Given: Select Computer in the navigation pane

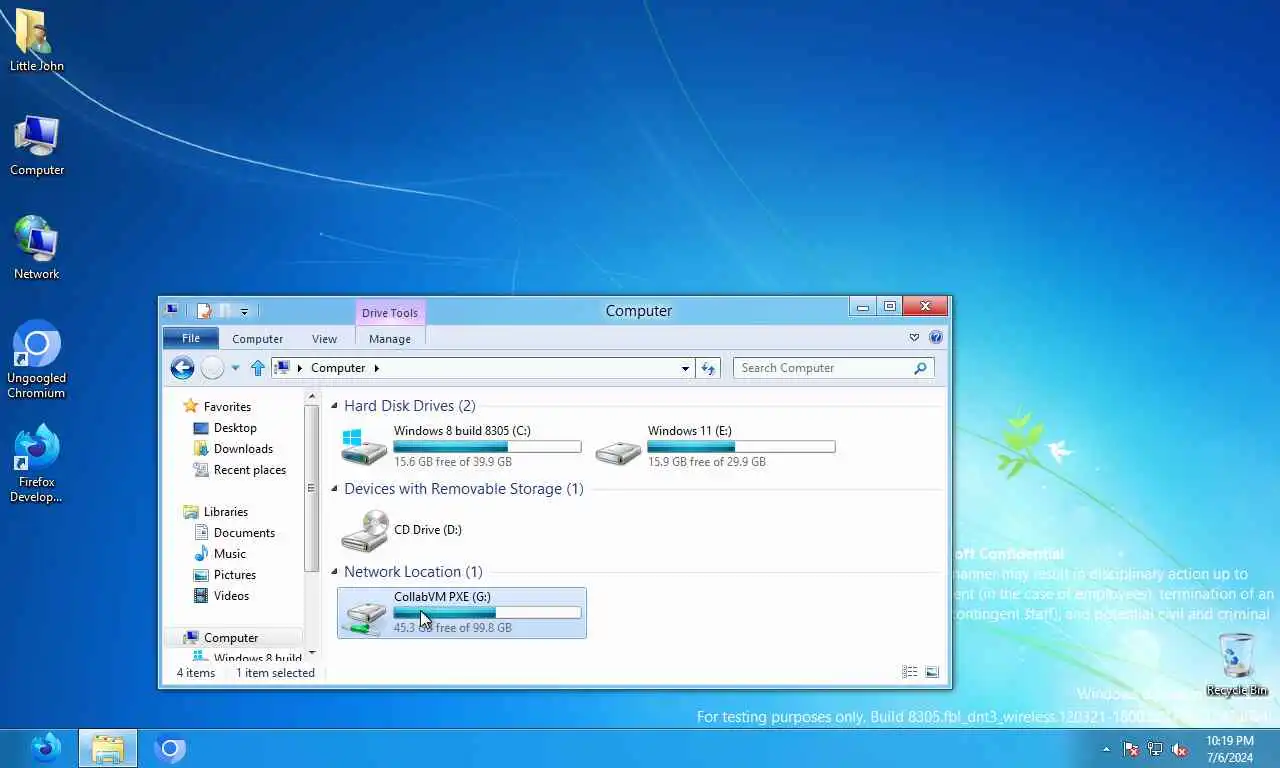Looking at the screenshot, I should [x=230, y=638].
